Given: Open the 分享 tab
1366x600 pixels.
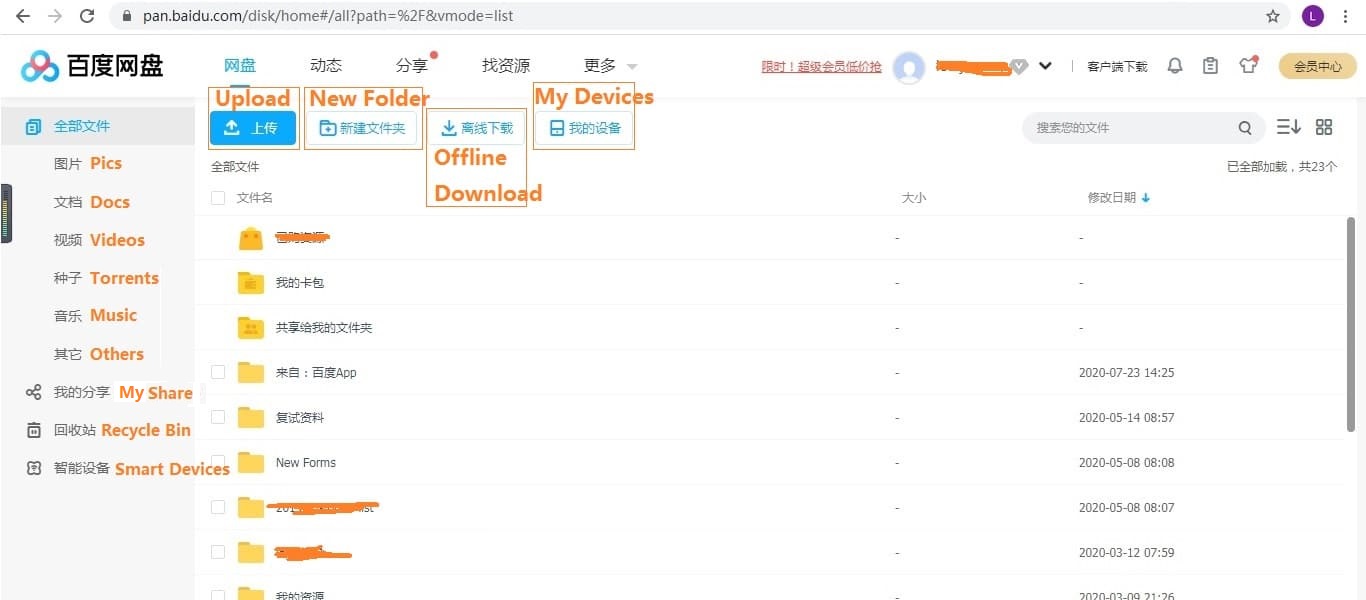Looking at the screenshot, I should 411,66.
